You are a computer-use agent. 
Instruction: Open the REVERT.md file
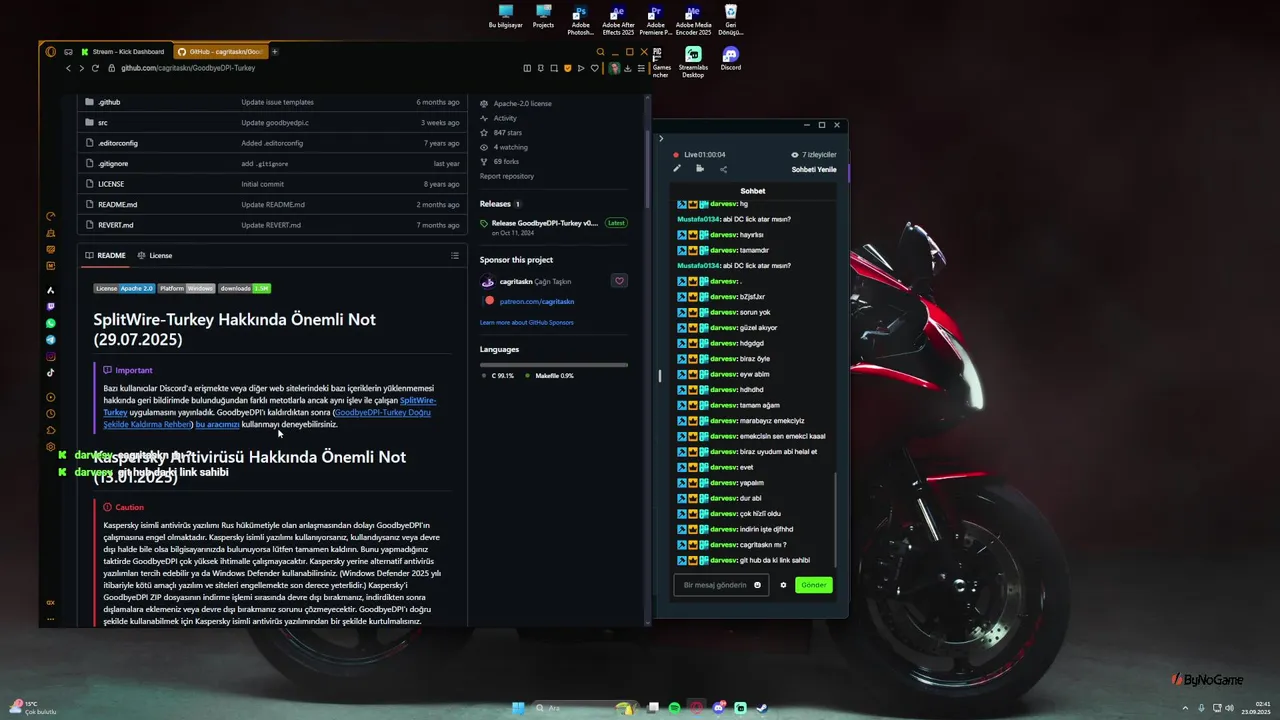click(x=116, y=225)
